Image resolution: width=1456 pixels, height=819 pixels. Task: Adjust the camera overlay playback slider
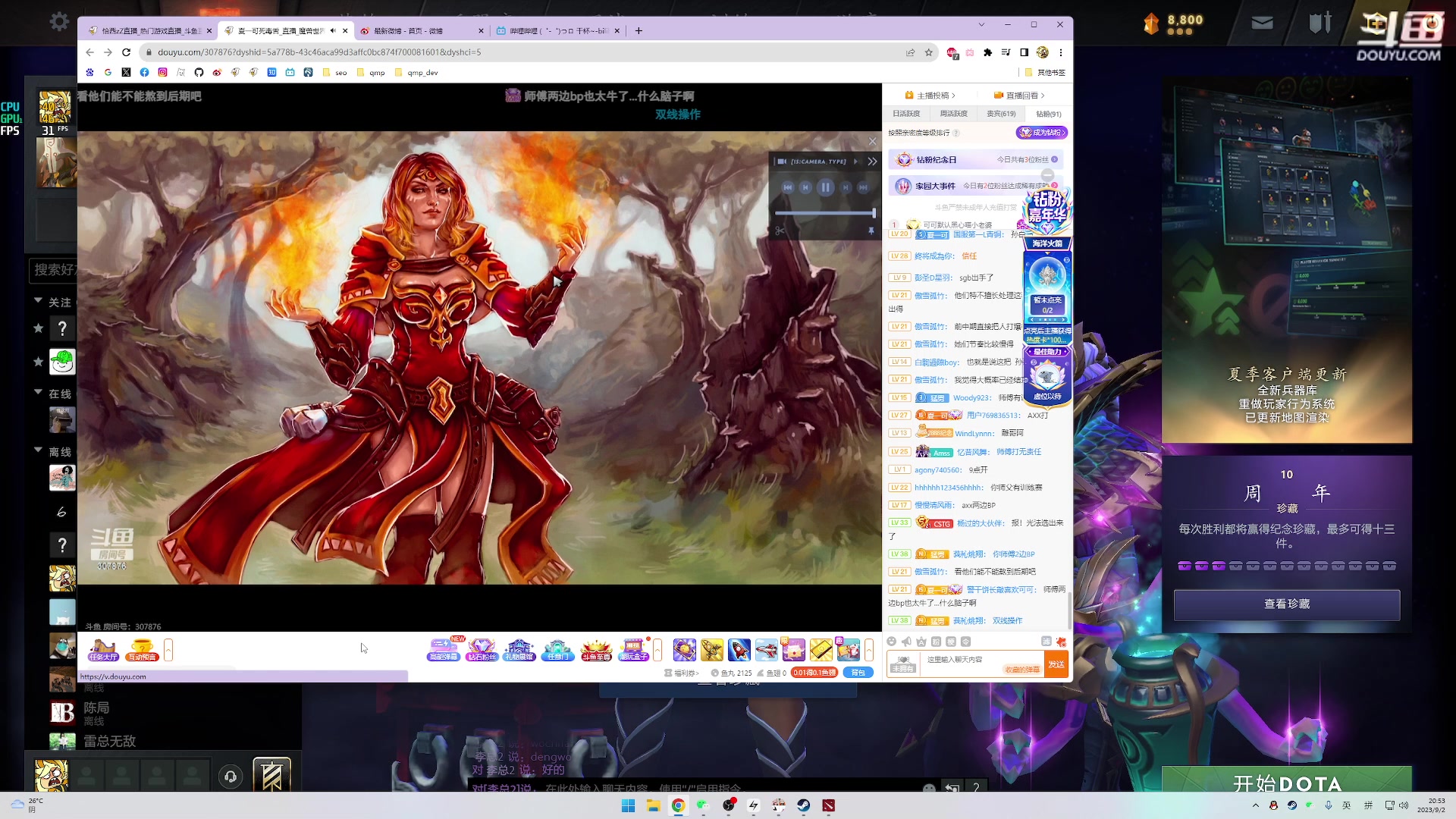click(x=825, y=214)
